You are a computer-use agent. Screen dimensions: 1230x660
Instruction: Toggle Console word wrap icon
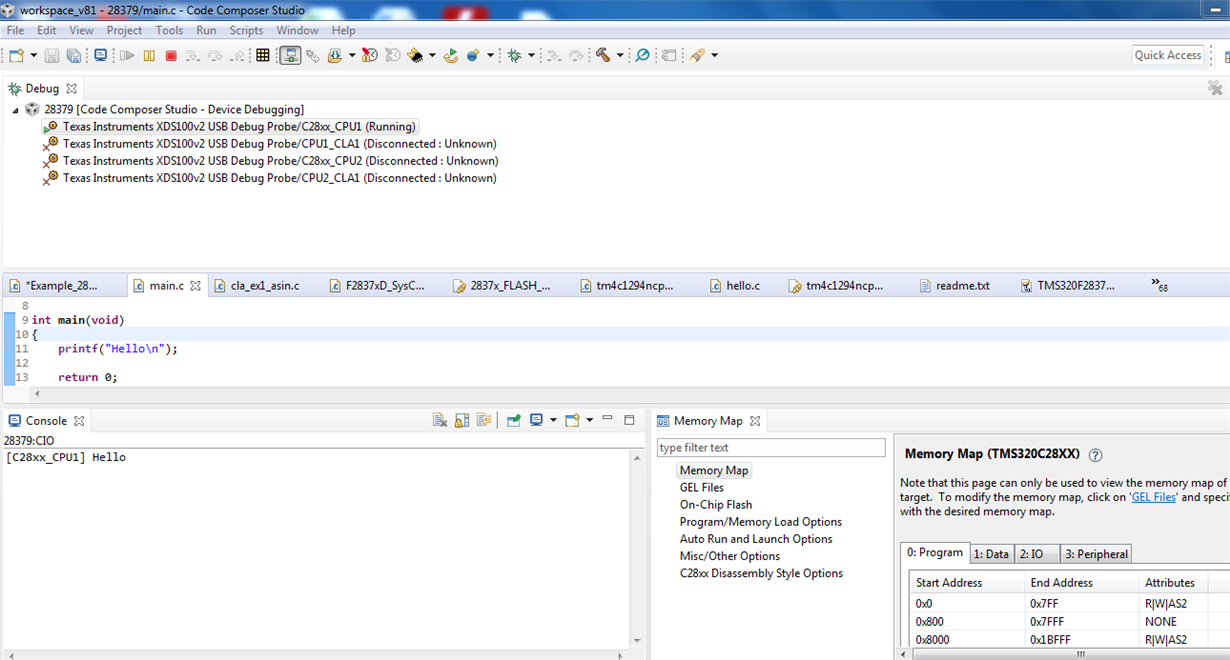(x=484, y=421)
